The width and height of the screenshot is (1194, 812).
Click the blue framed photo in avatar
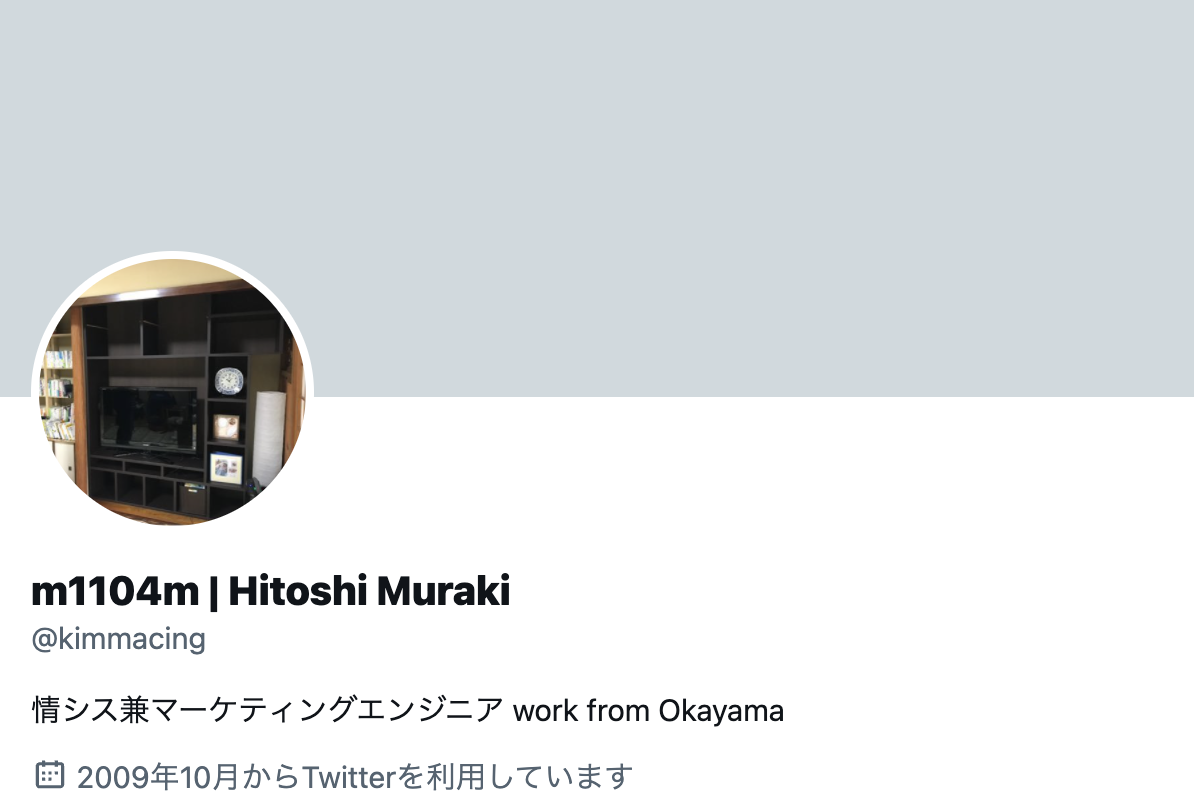coord(225,467)
